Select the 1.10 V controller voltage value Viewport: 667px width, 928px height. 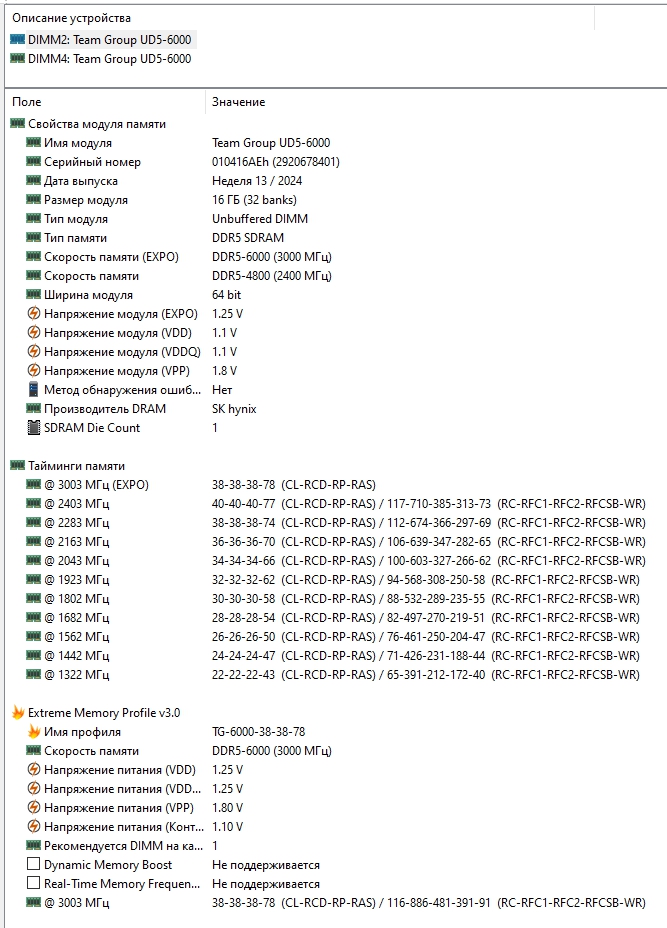click(x=227, y=826)
